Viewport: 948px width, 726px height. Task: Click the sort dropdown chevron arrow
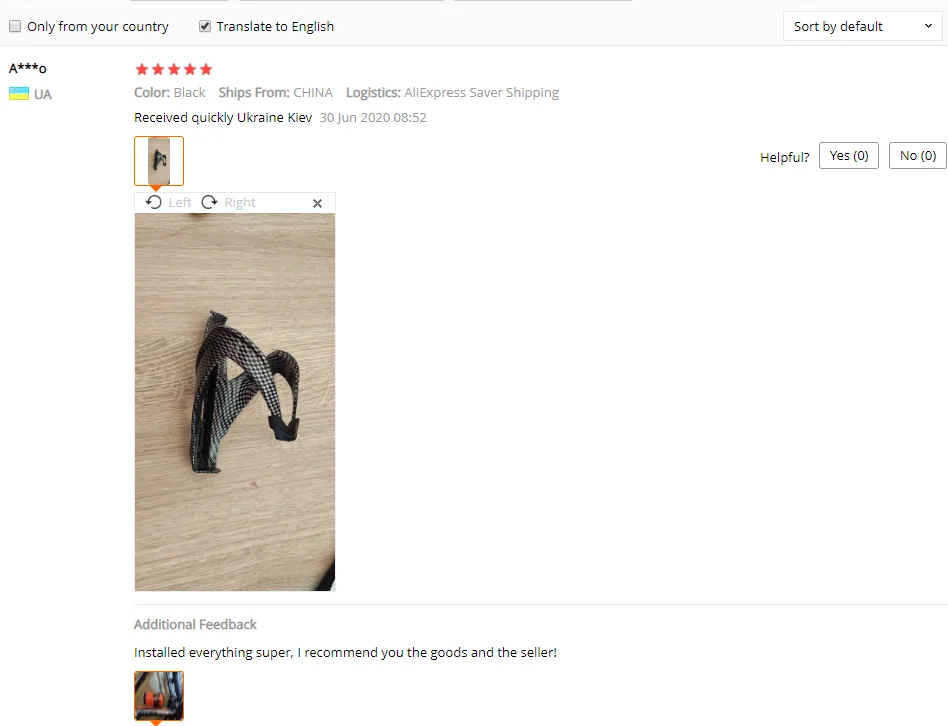[928, 26]
